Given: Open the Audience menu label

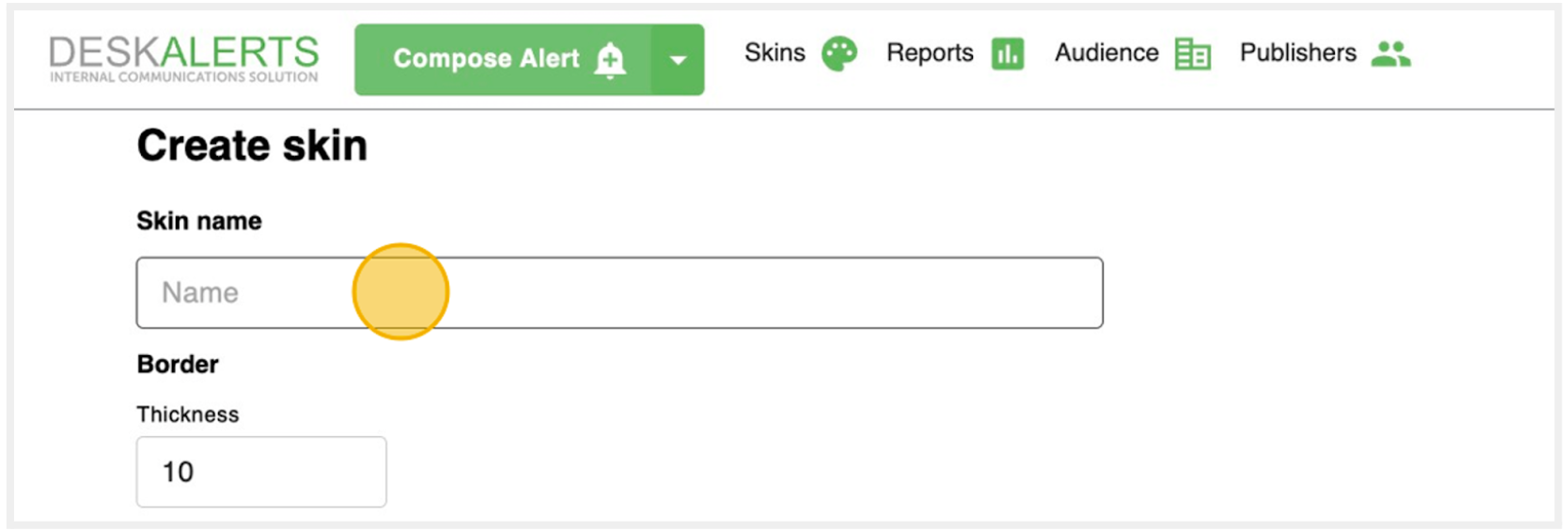Looking at the screenshot, I should coord(1105,53).
